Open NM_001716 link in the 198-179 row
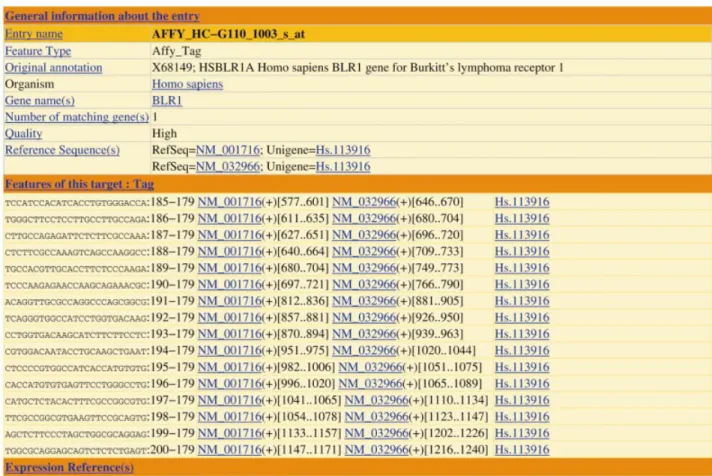Image resolution: width=712 pixels, height=476 pixels. click(x=230, y=416)
